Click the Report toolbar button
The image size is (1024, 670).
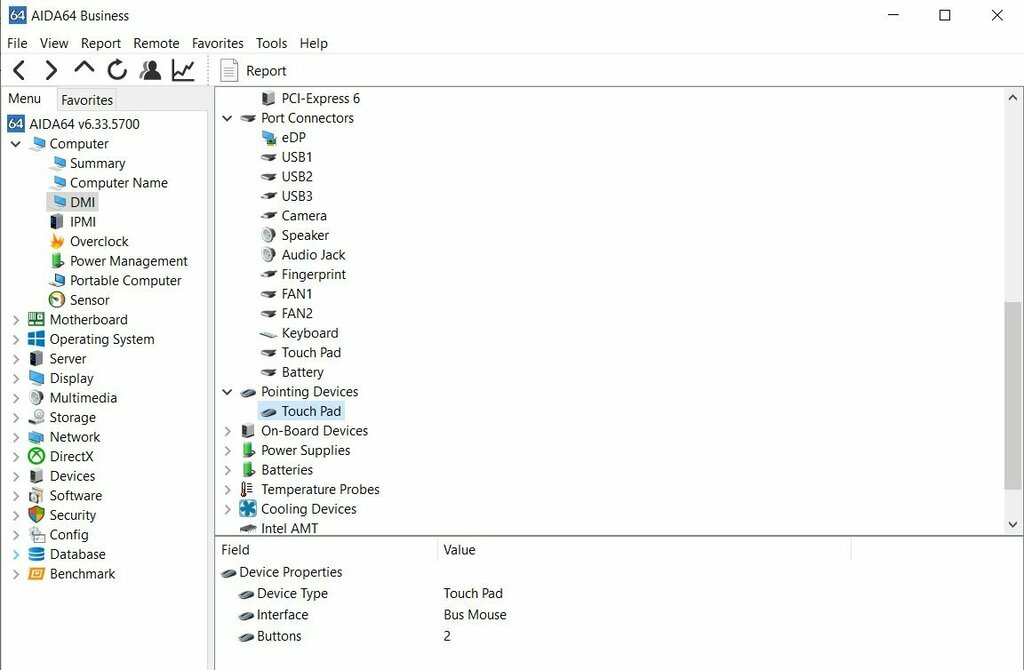coord(254,71)
